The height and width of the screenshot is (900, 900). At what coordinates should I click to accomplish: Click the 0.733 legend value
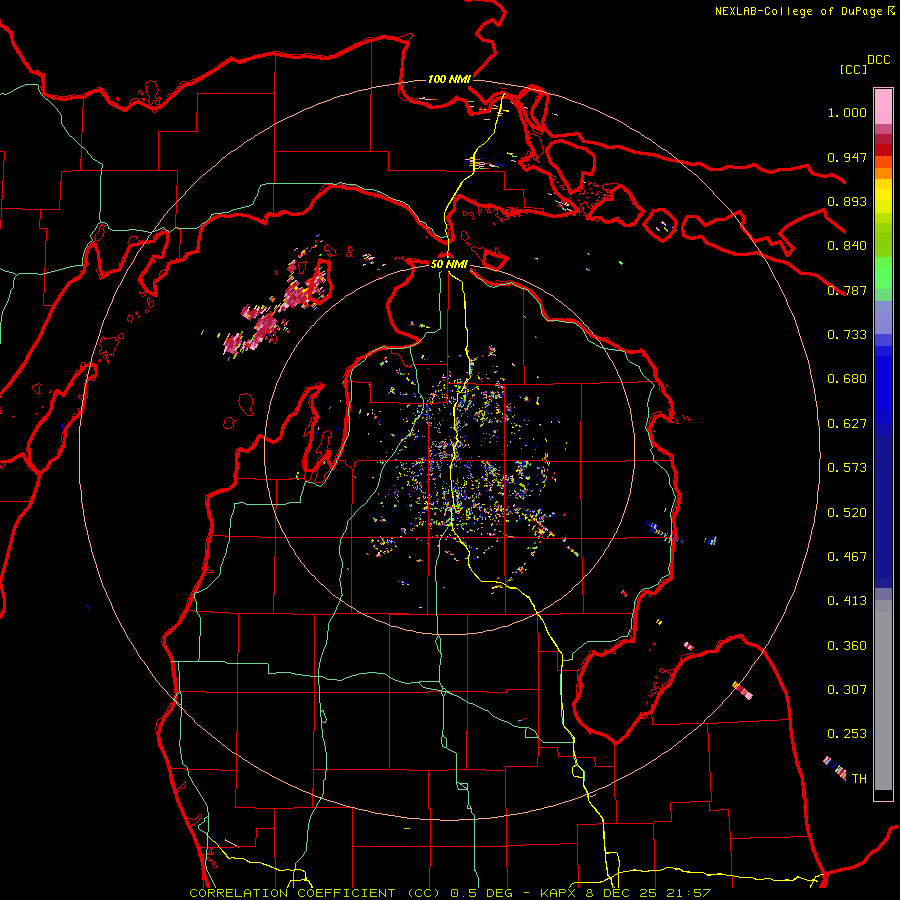pos(847,335)
